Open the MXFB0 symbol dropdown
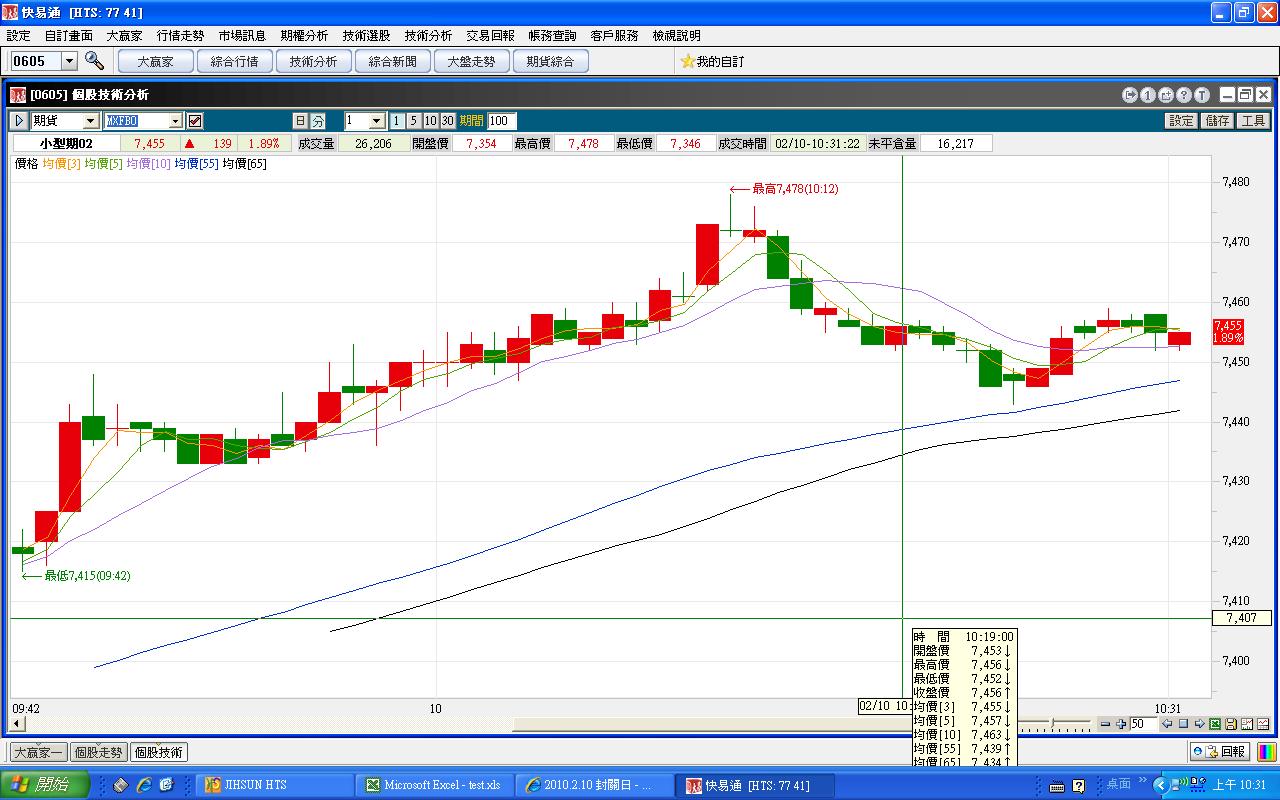Image resolution: width=1280 pixels, height=800 pixels. coord(176,121)
